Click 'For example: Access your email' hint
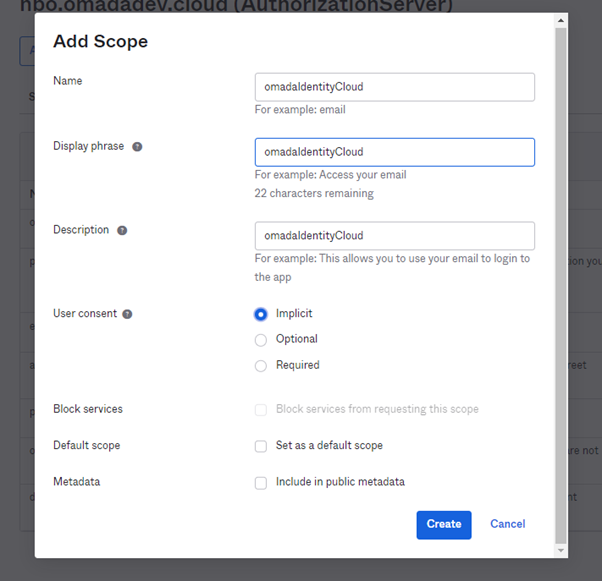This screenshot has width=602, height=581. [x=331, y=175]
